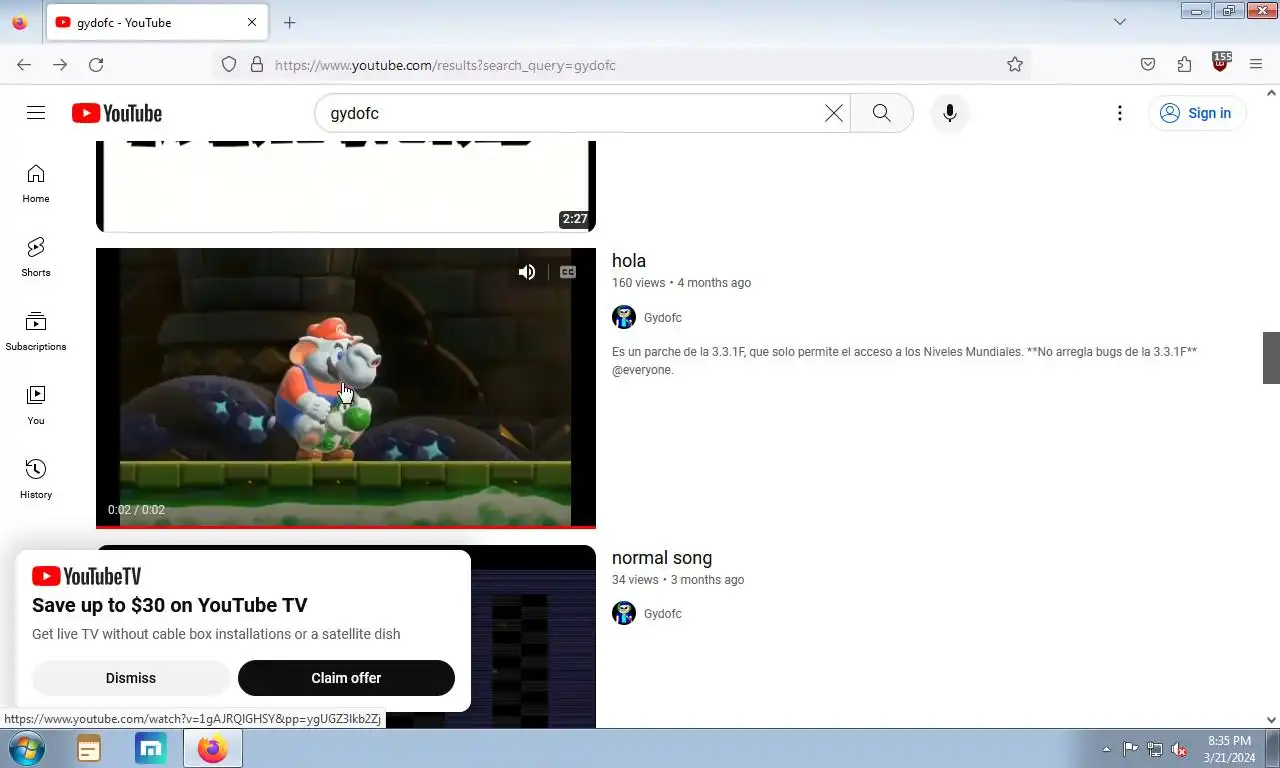The width and height of the screenshot is (1280, 768).
Task: Toggle captions on hola preview
Action: tap(568, 272)
